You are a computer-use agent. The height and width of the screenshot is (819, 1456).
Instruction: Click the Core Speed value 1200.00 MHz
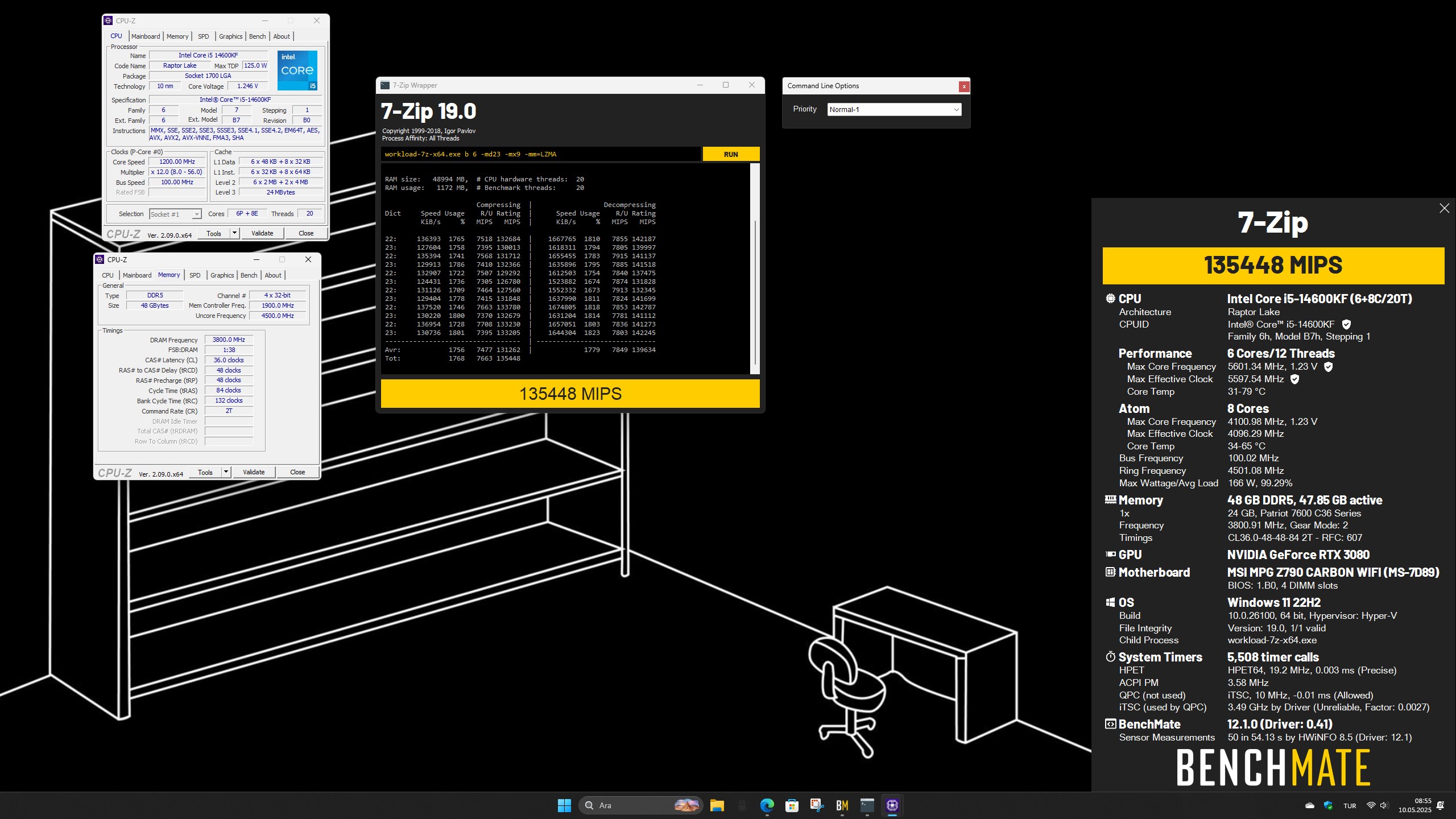(177, 162)
